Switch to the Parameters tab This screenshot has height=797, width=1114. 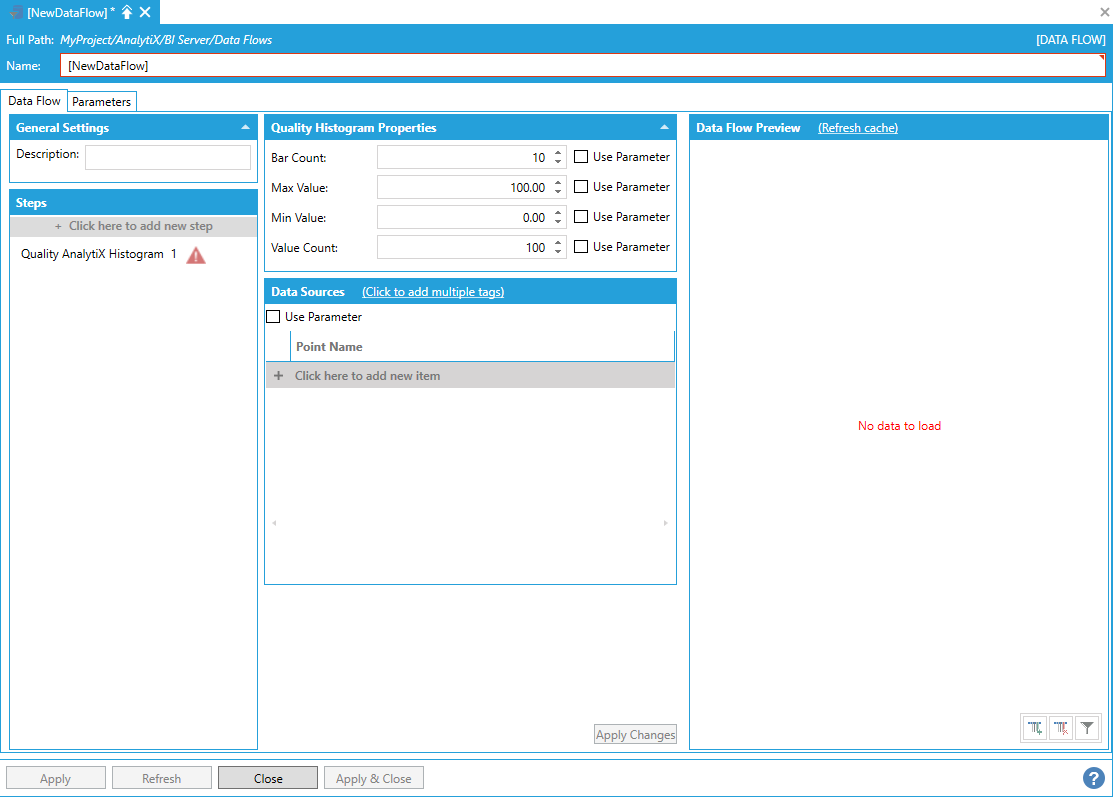[x=101, y=102]
